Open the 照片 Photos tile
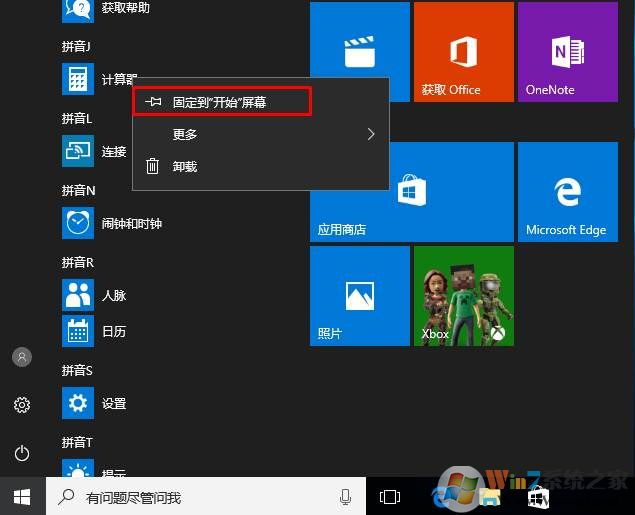Viewport: 635px width, 515px height. [360, 296]
